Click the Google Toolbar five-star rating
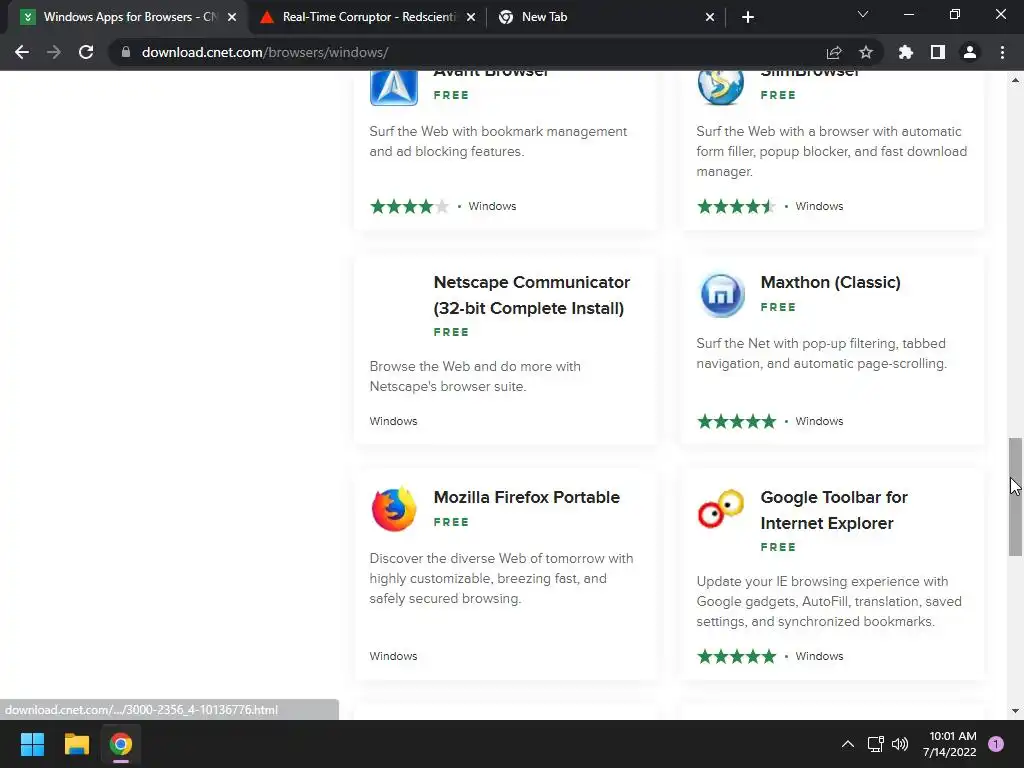The width and height of the screenshot is (1024, 768). click(x=736, y=656)
